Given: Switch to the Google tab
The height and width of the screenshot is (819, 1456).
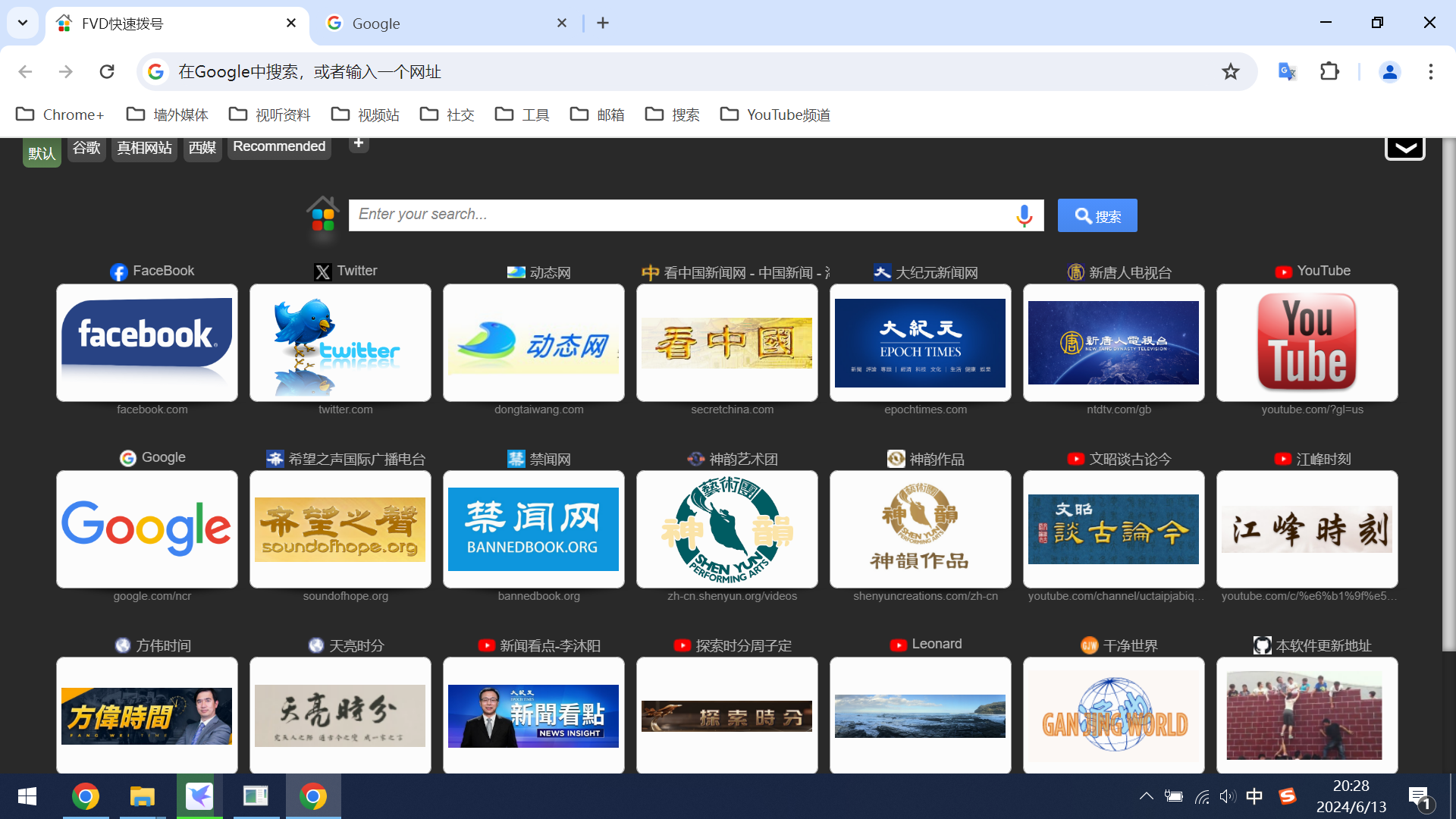Looking at the screenshot, I should 447,23.
